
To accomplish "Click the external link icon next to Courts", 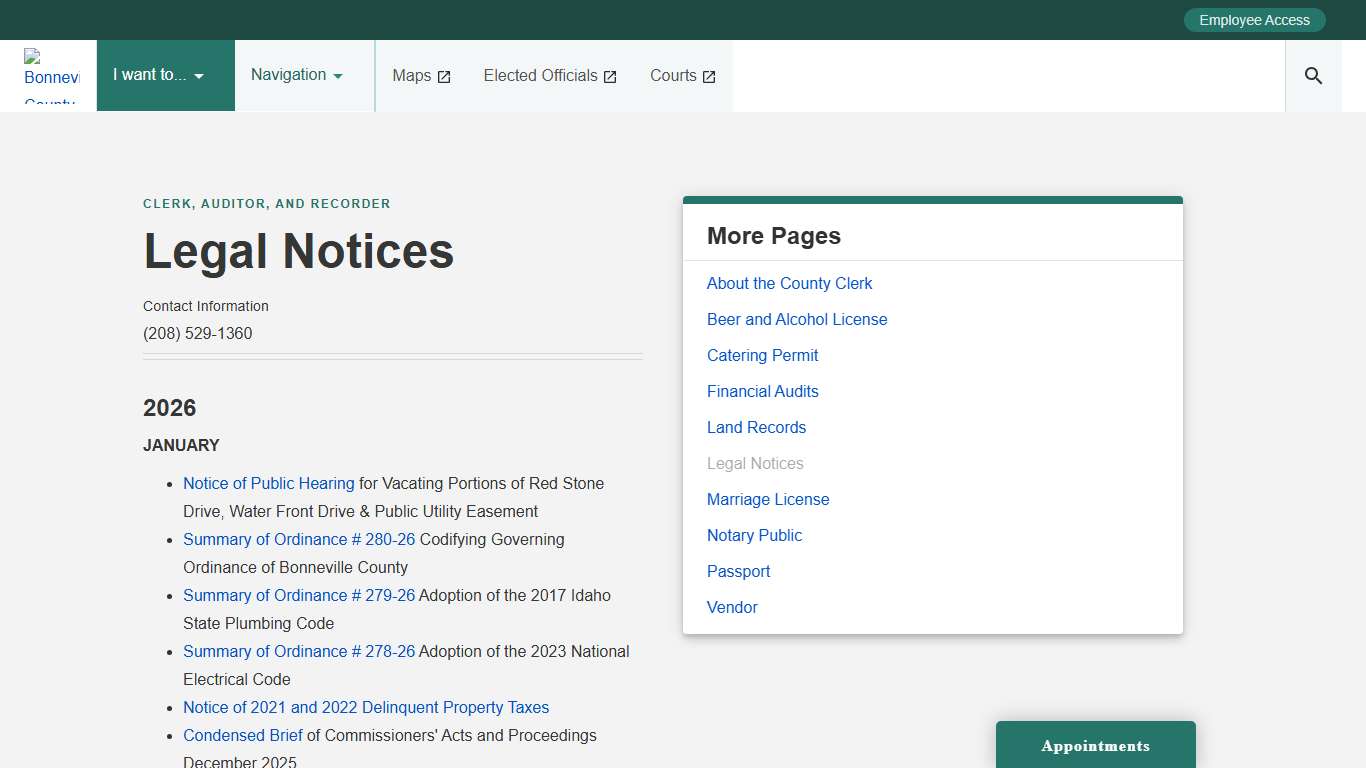I will click(x=709, y=75).
